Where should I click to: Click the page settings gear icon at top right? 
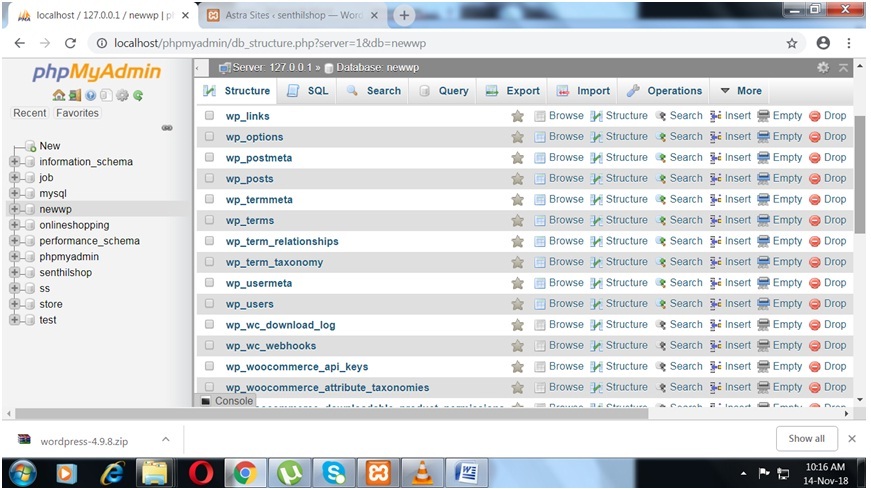(x=823, y=67)
